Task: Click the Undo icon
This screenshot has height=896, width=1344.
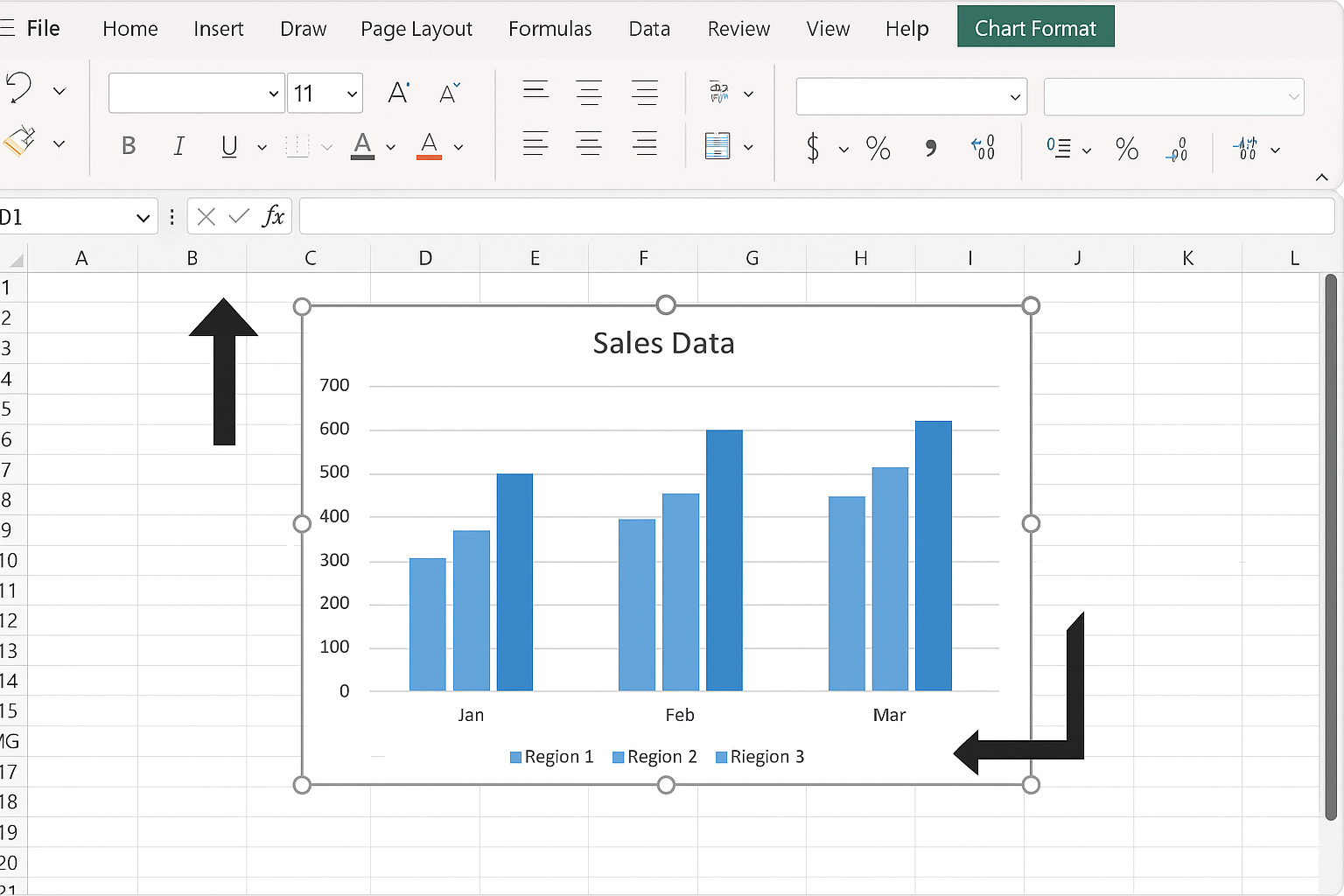Action: click(17, 89)
